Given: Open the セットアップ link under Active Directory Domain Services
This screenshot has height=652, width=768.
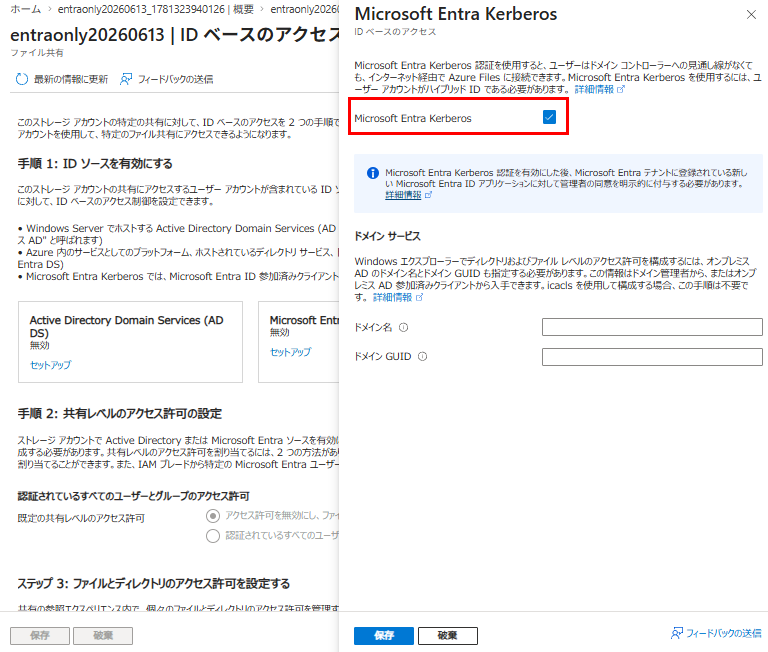Looking at the screenshot, I should point(50,365).
